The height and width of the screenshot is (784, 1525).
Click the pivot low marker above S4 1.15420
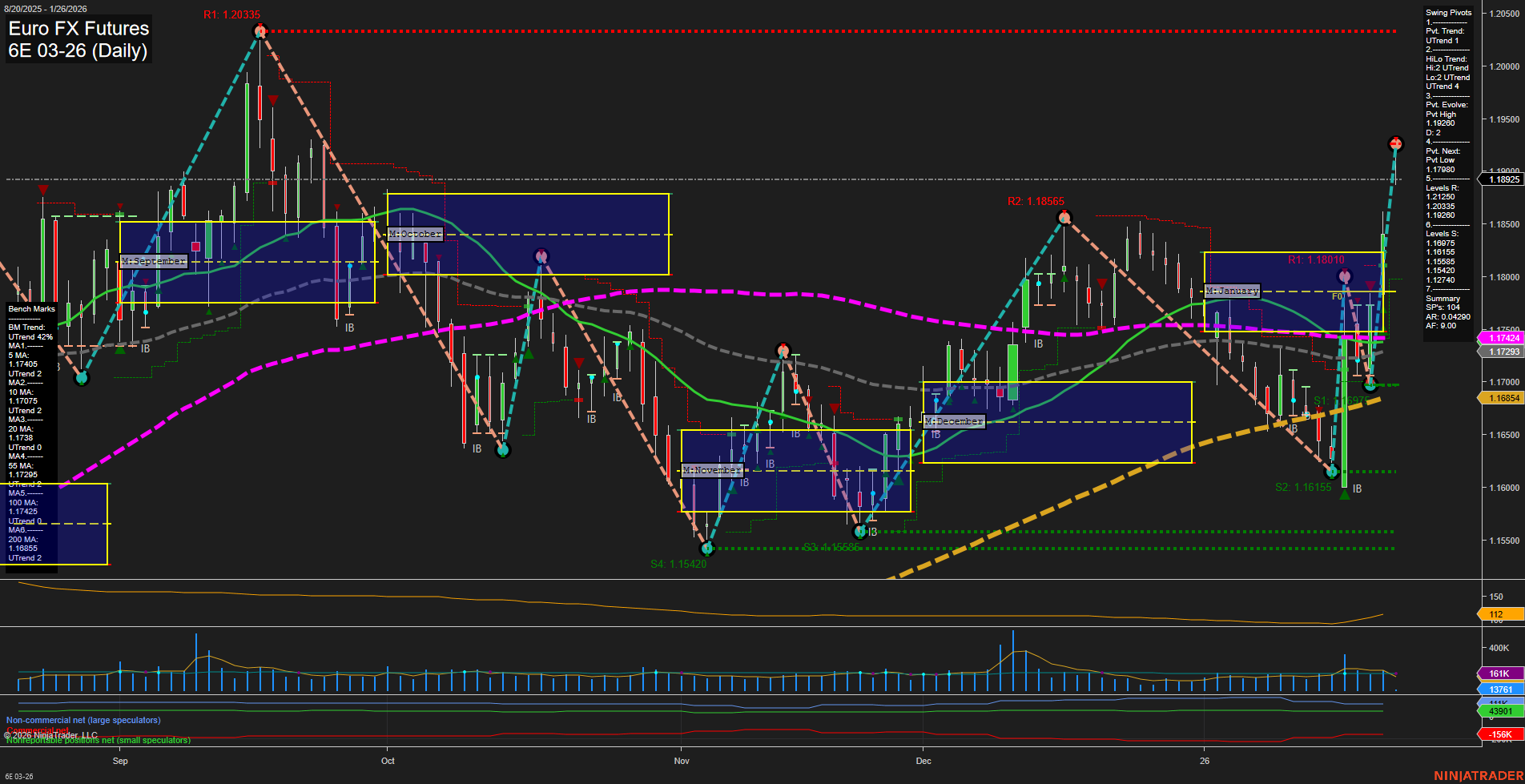(x=708, y=549)
